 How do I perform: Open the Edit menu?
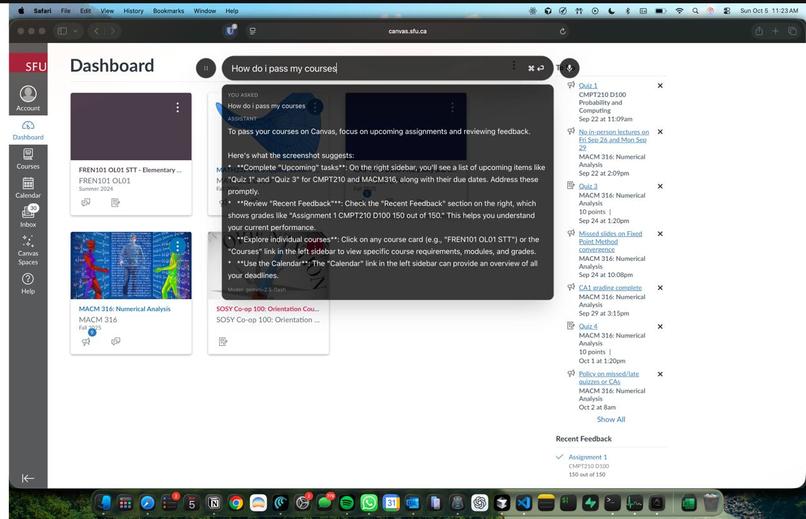85,11
